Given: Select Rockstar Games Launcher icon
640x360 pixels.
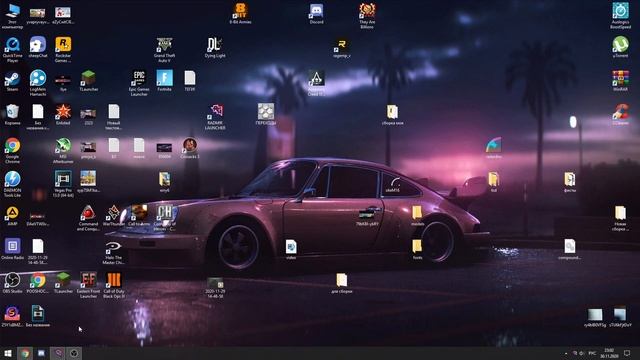Looking at the screenshot, I should 63,49.
